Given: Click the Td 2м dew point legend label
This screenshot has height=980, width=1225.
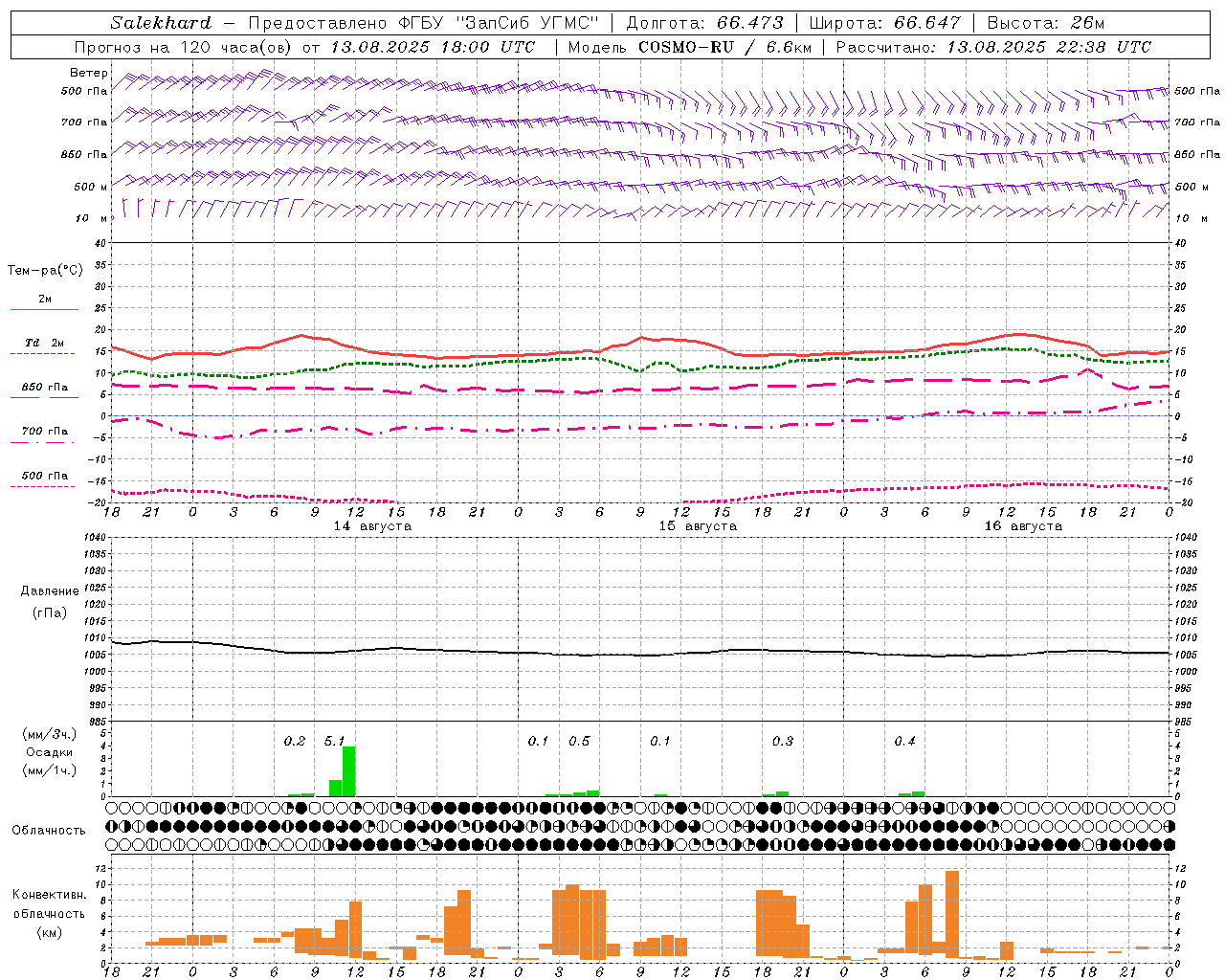Looking at the screenshot, I should point(44,343).
